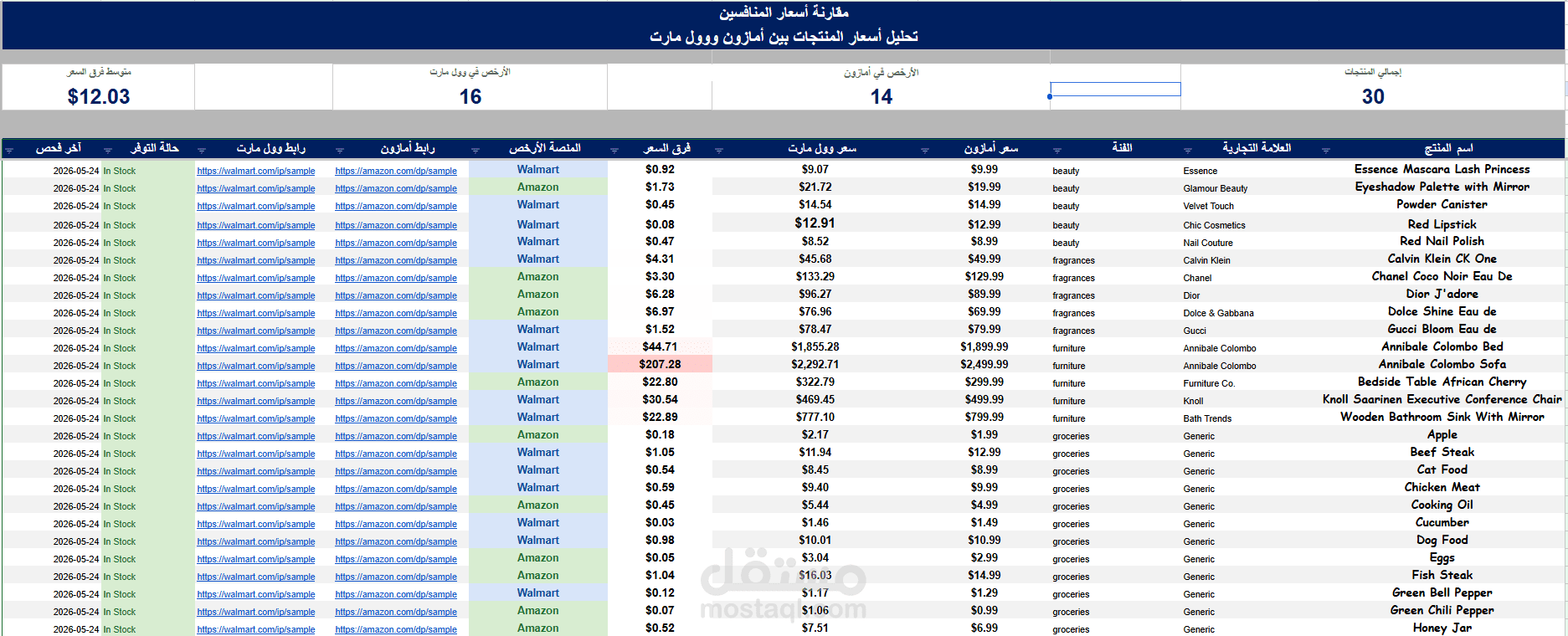1568x636 pixels.
Task: Open Amazon link in Cucumber row
Action: click(x=396, y=524)
